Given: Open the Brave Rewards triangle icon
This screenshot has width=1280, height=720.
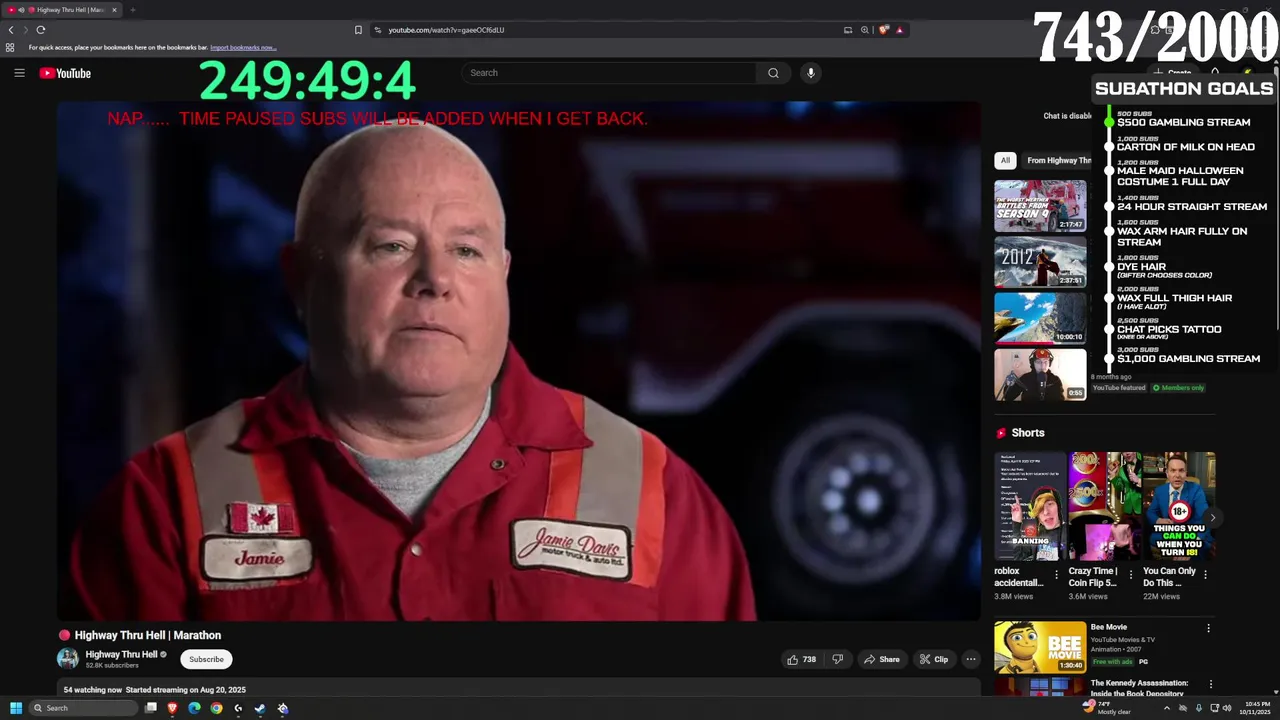Looking at the screenshot, I should pyautogui.click(x=899, y=30).
